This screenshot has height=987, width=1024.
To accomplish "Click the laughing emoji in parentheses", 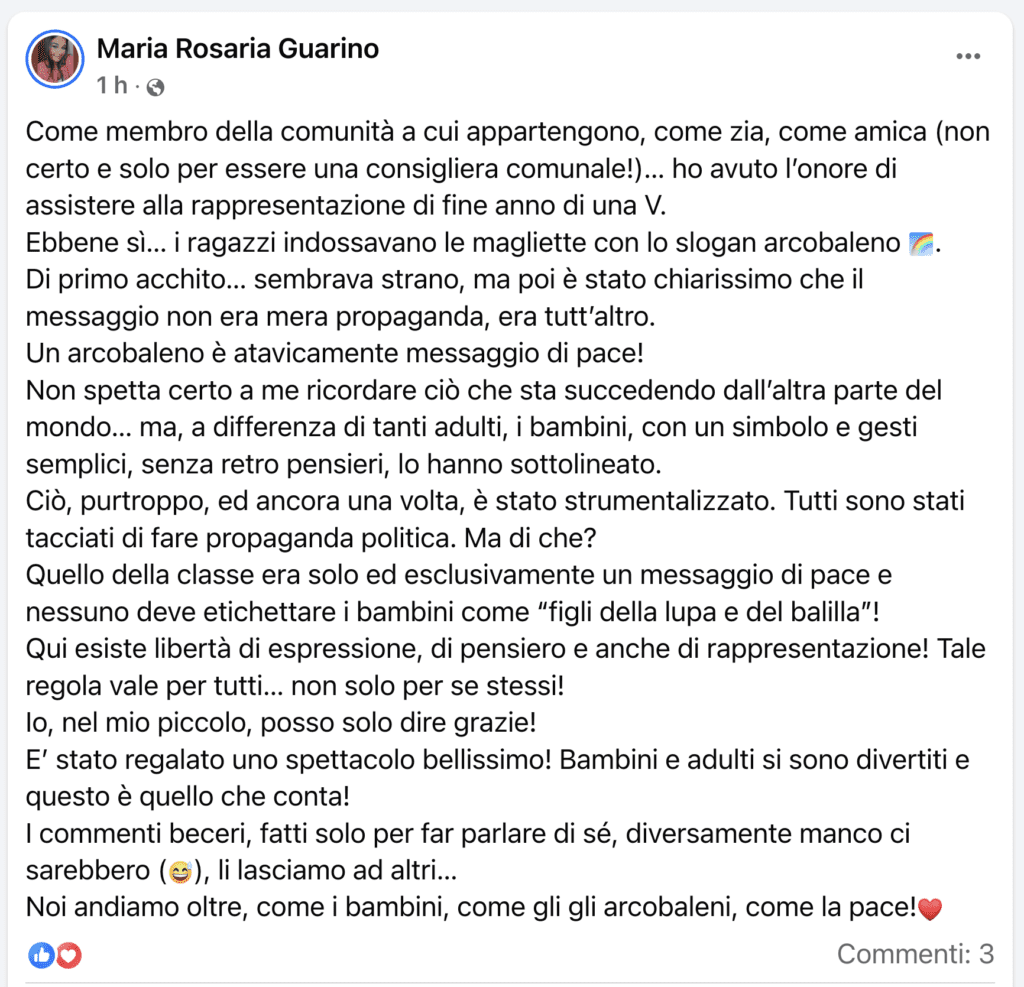I will click(x=180, y=872).
